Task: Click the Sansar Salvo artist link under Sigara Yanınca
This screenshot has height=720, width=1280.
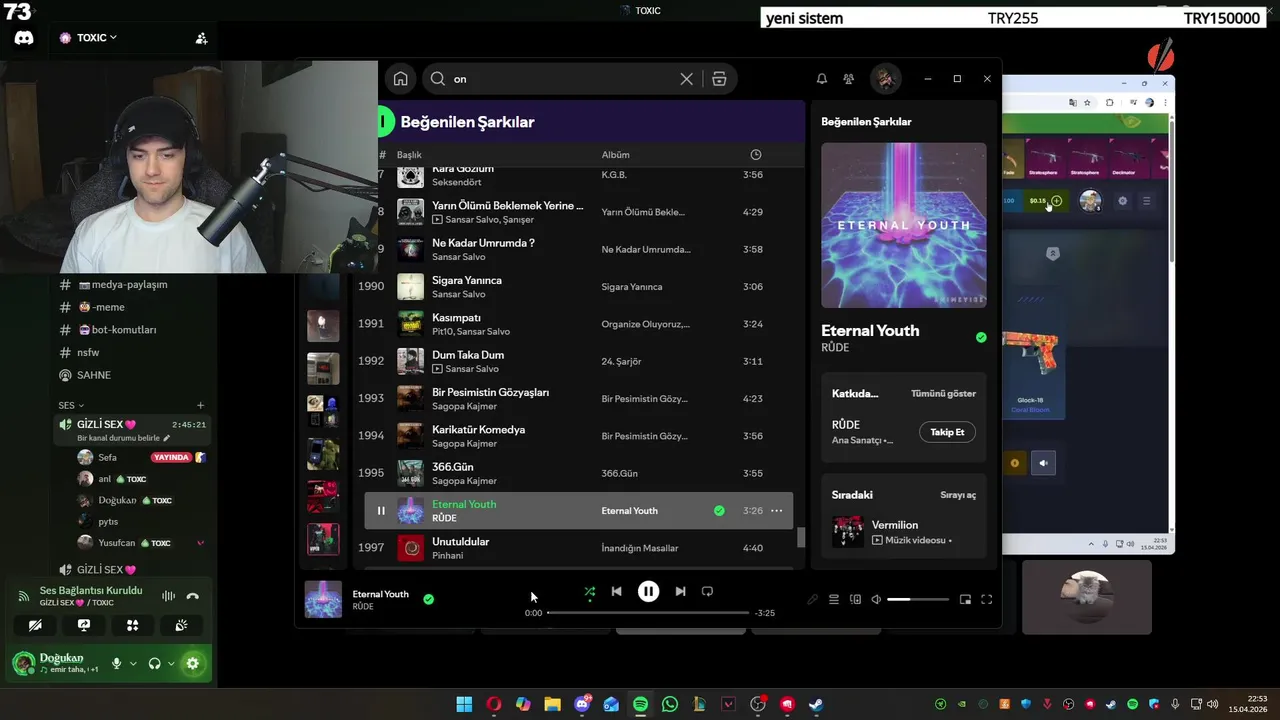Action: click(458, 294)
